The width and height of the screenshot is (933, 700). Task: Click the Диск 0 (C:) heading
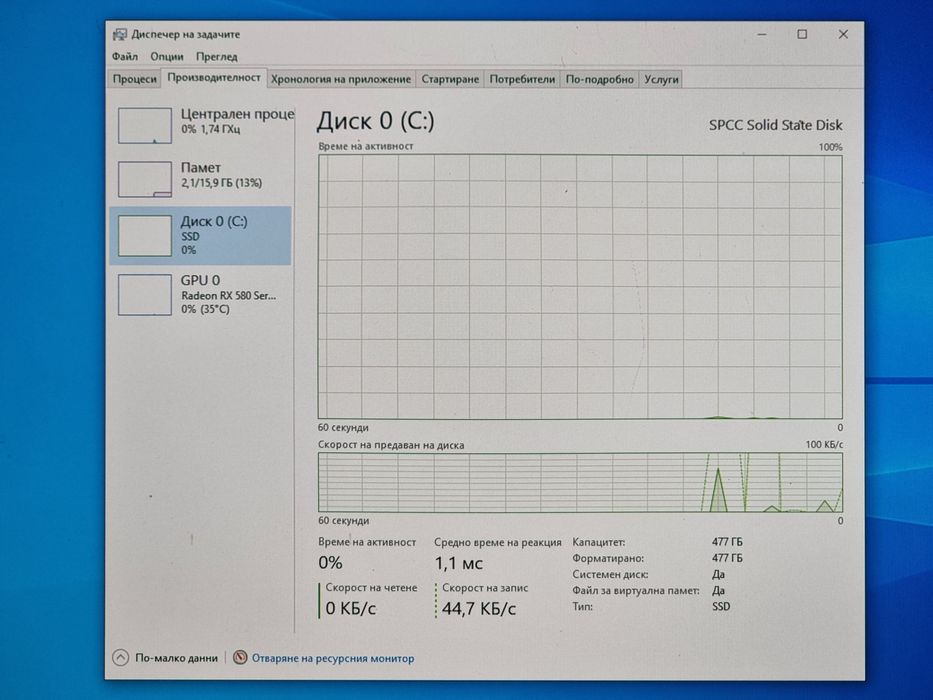click(x=375, y=121)
